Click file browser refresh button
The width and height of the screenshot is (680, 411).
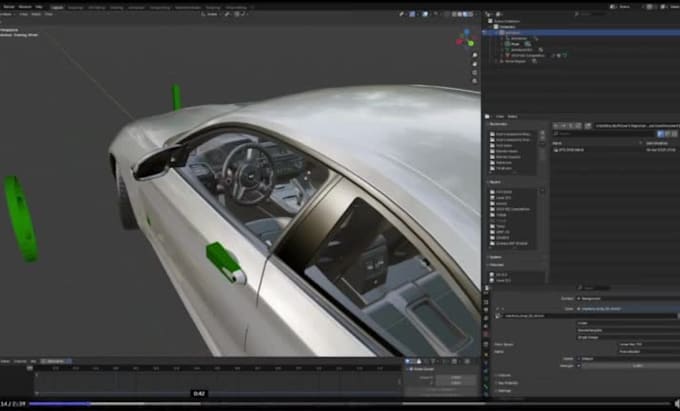pyautogui.click(x=578, y=126)
